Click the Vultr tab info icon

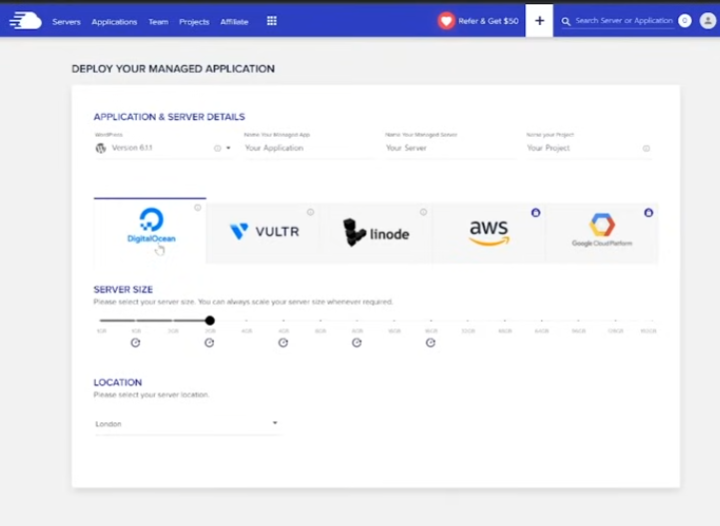tap(310, 212)
